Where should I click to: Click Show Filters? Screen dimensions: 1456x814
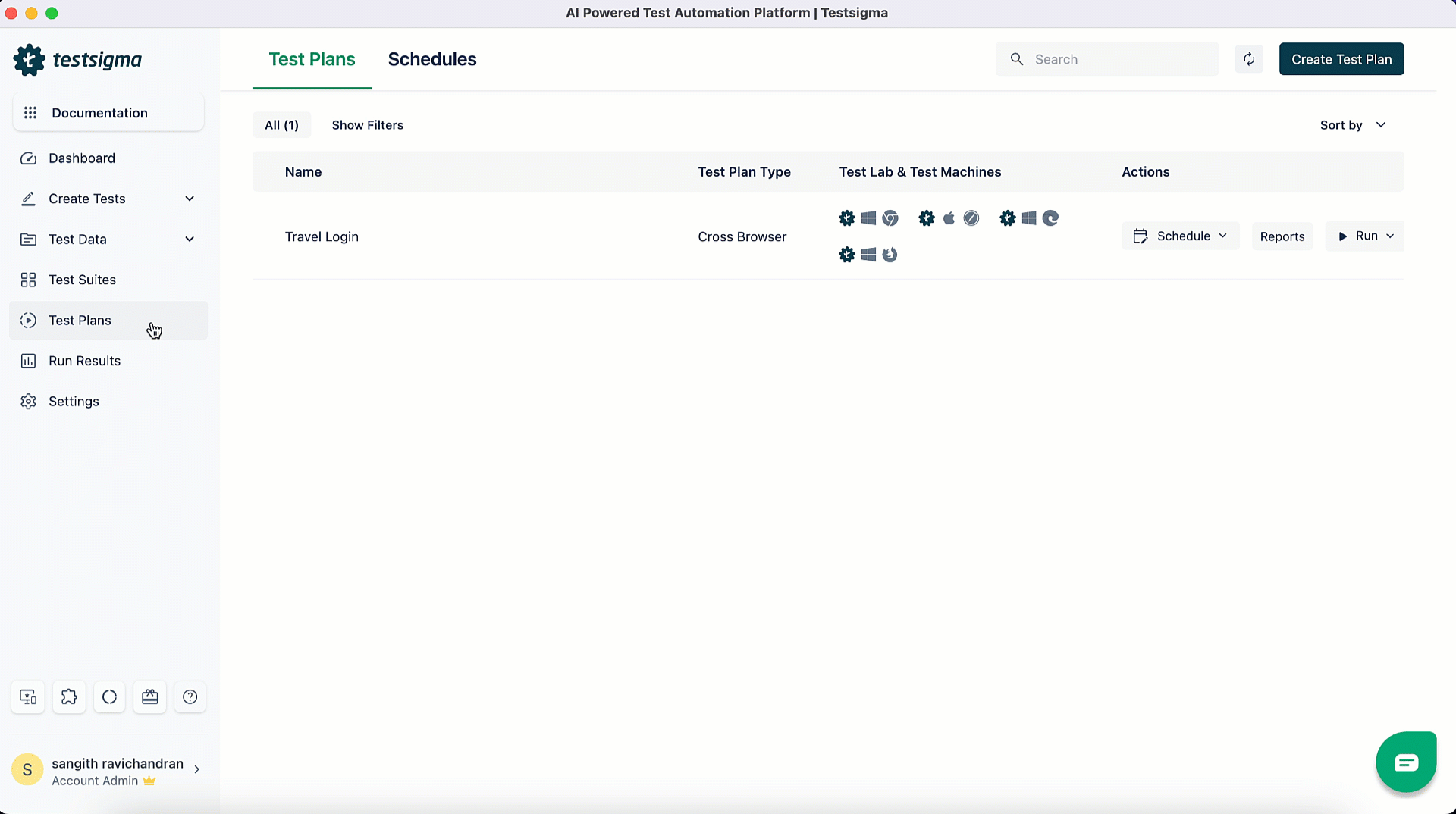pos(367,125)
